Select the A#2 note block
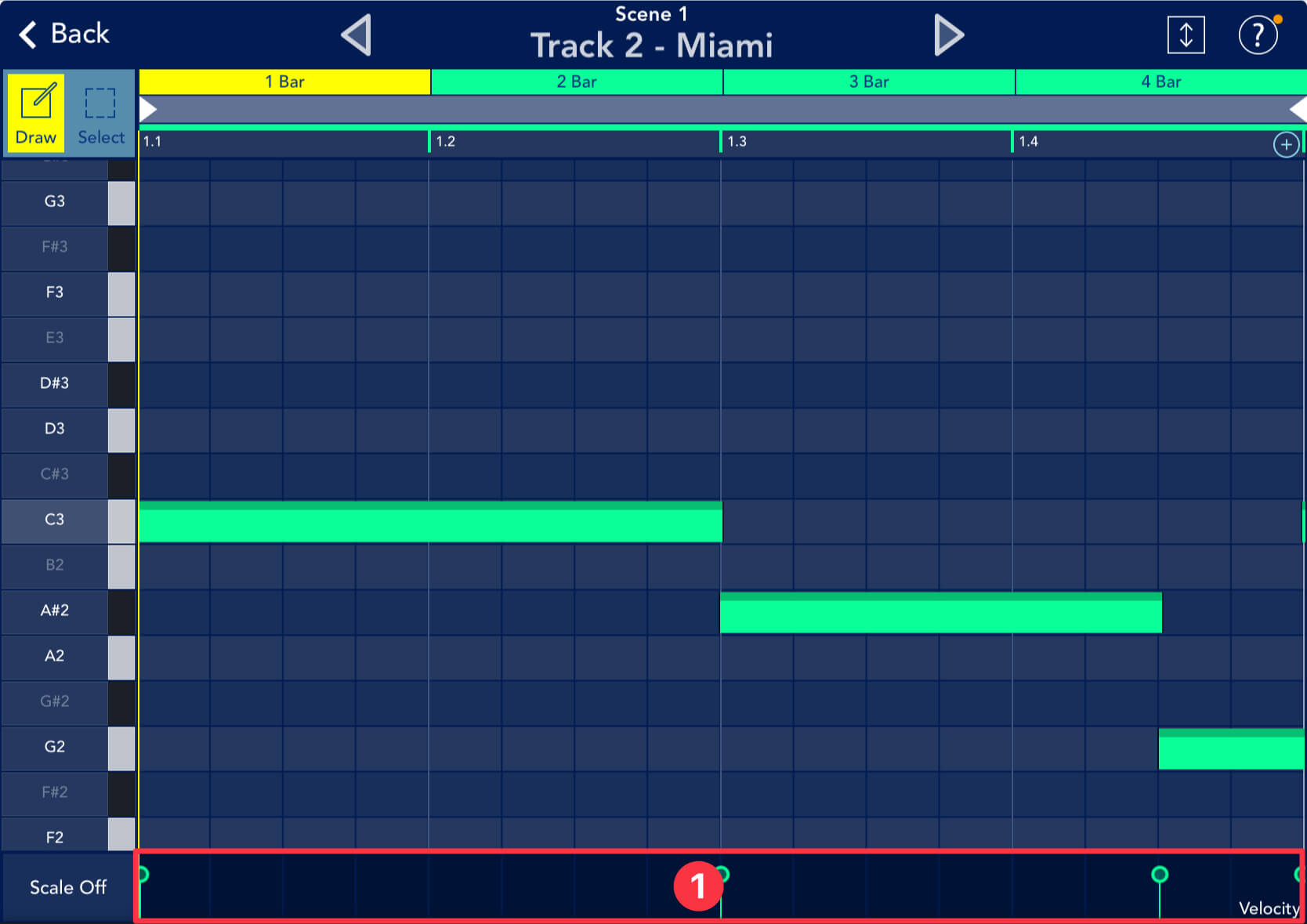 [940, 613]
